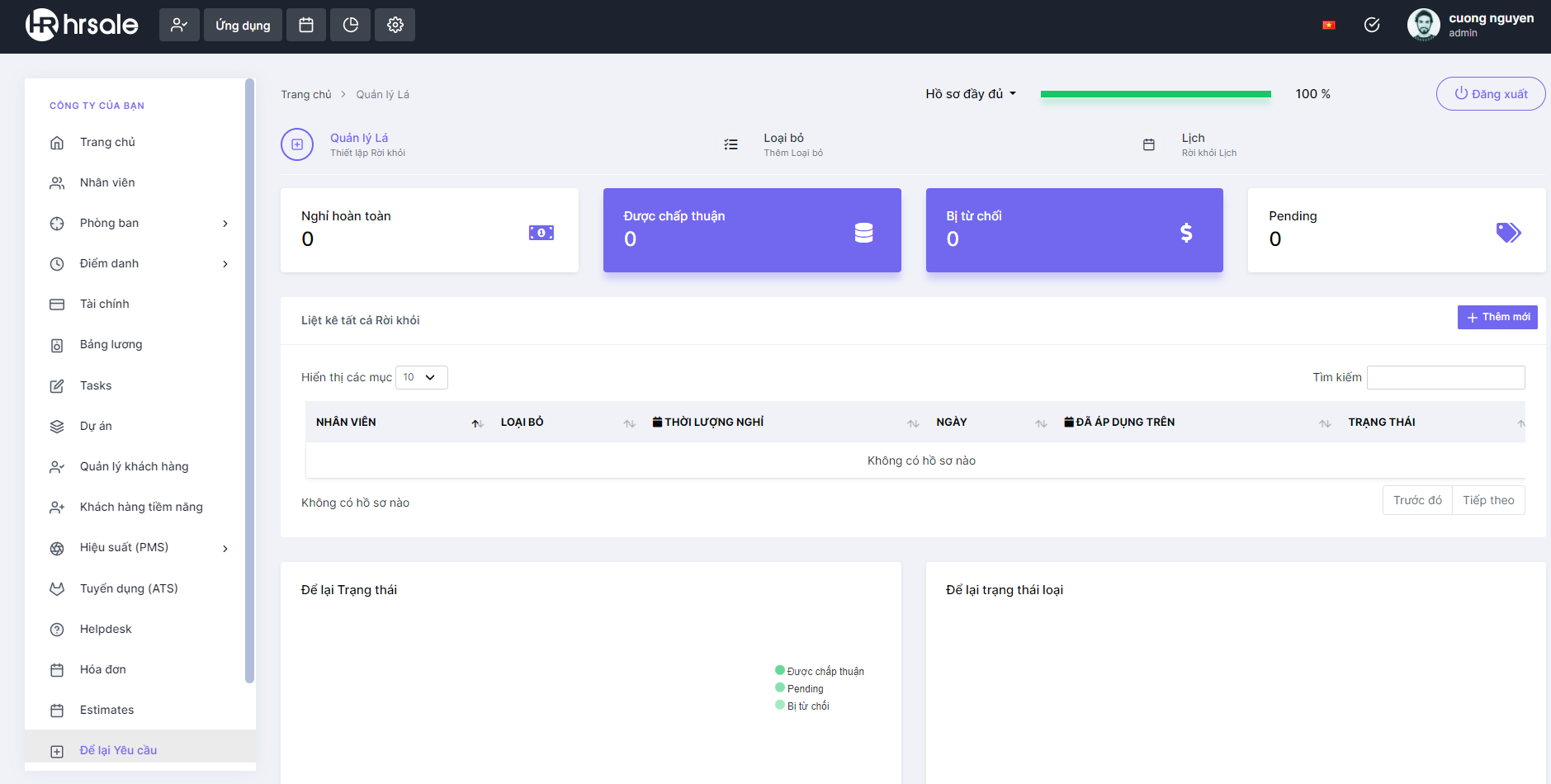The image size is (1551, 784).
Task: Open the settings gear in top navbar
Action: [395, 25]
